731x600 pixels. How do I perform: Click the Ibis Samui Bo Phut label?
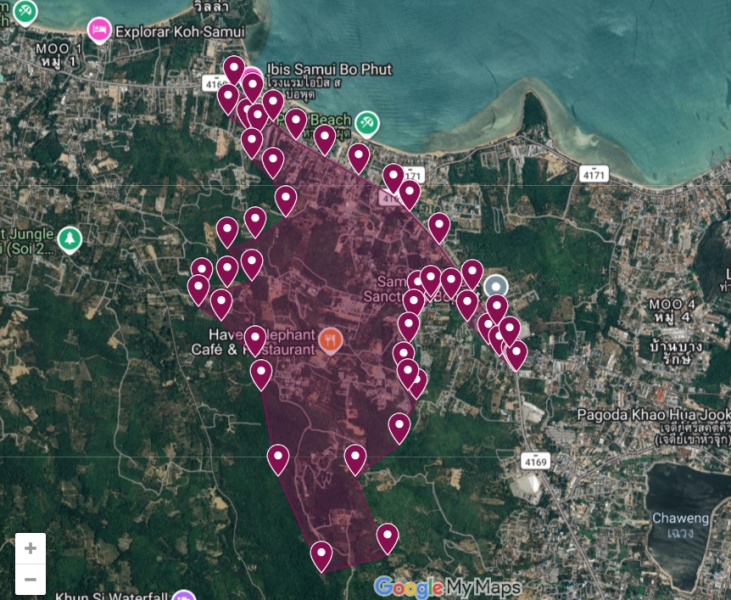[328, 70]
